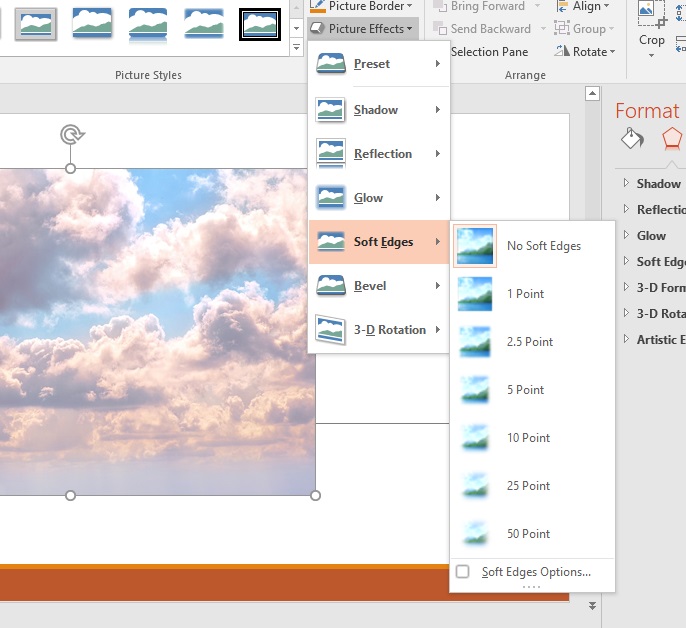Open the 3-D Rotation submenu
686x628 pixels.
point(379,330)
